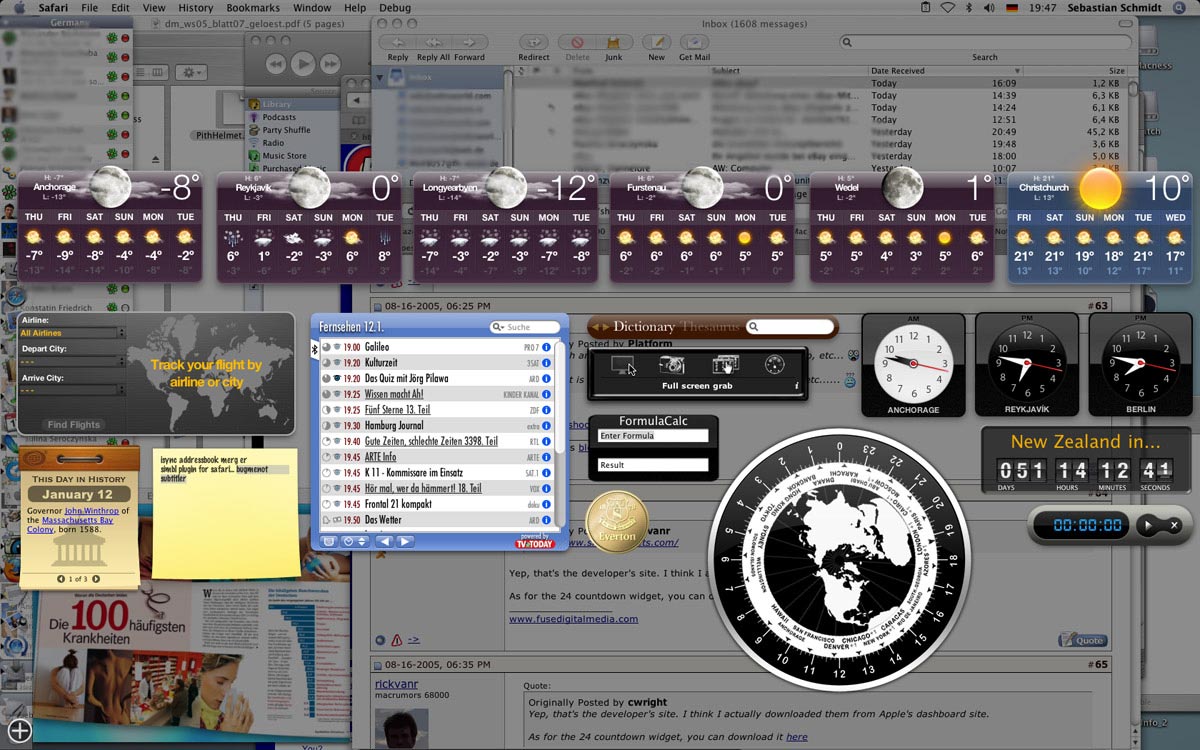Viewport: 1200px width, 750px height.
Task: Click Reply All in the Mail toolbar
Action: (432, 42)
